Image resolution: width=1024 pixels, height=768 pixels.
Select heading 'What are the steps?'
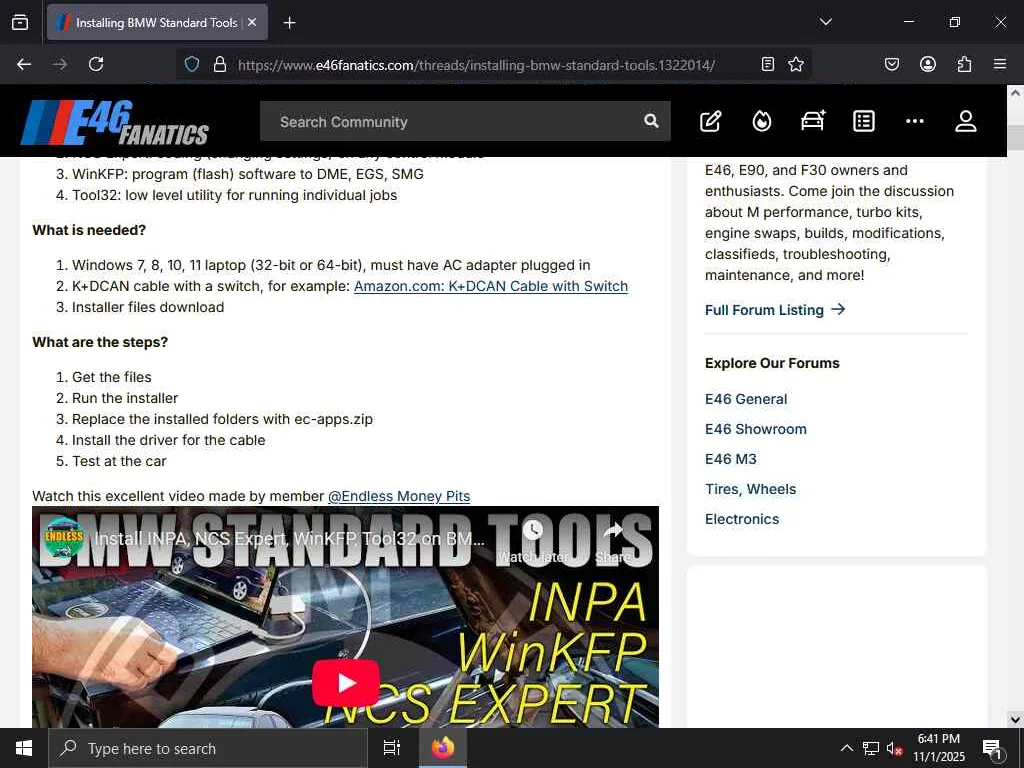(x=100, y=342)
